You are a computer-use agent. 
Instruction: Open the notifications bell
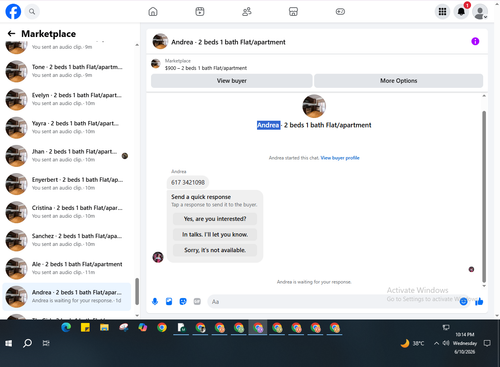pos(461,12)
